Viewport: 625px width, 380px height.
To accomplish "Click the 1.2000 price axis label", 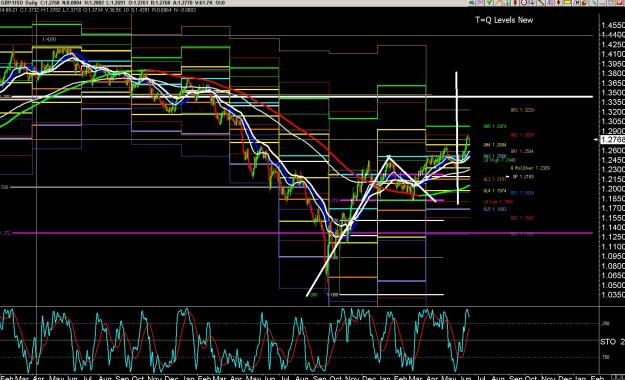I will 613,189.
